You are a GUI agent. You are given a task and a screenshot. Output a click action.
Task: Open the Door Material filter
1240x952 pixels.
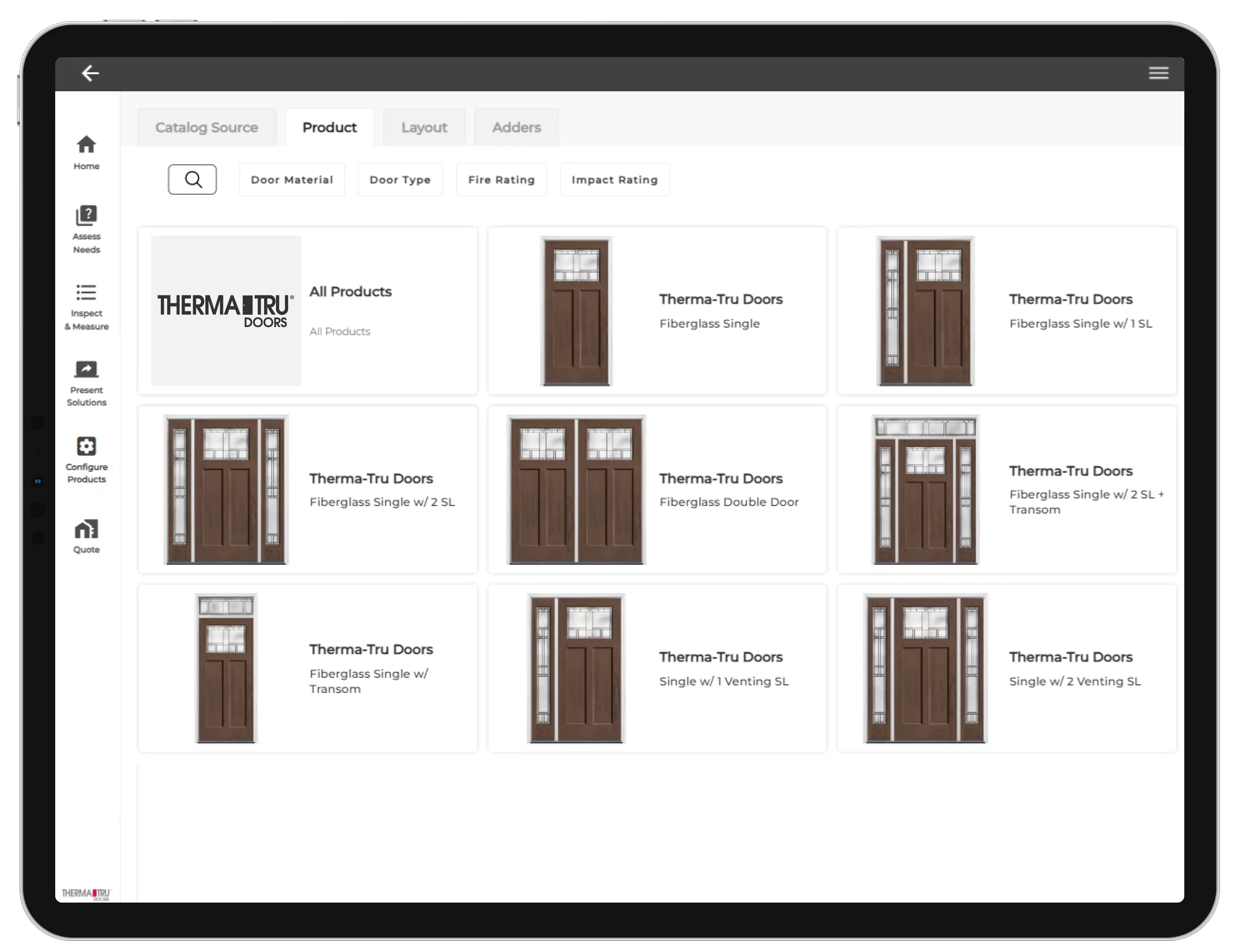click(x=292, y=180)
